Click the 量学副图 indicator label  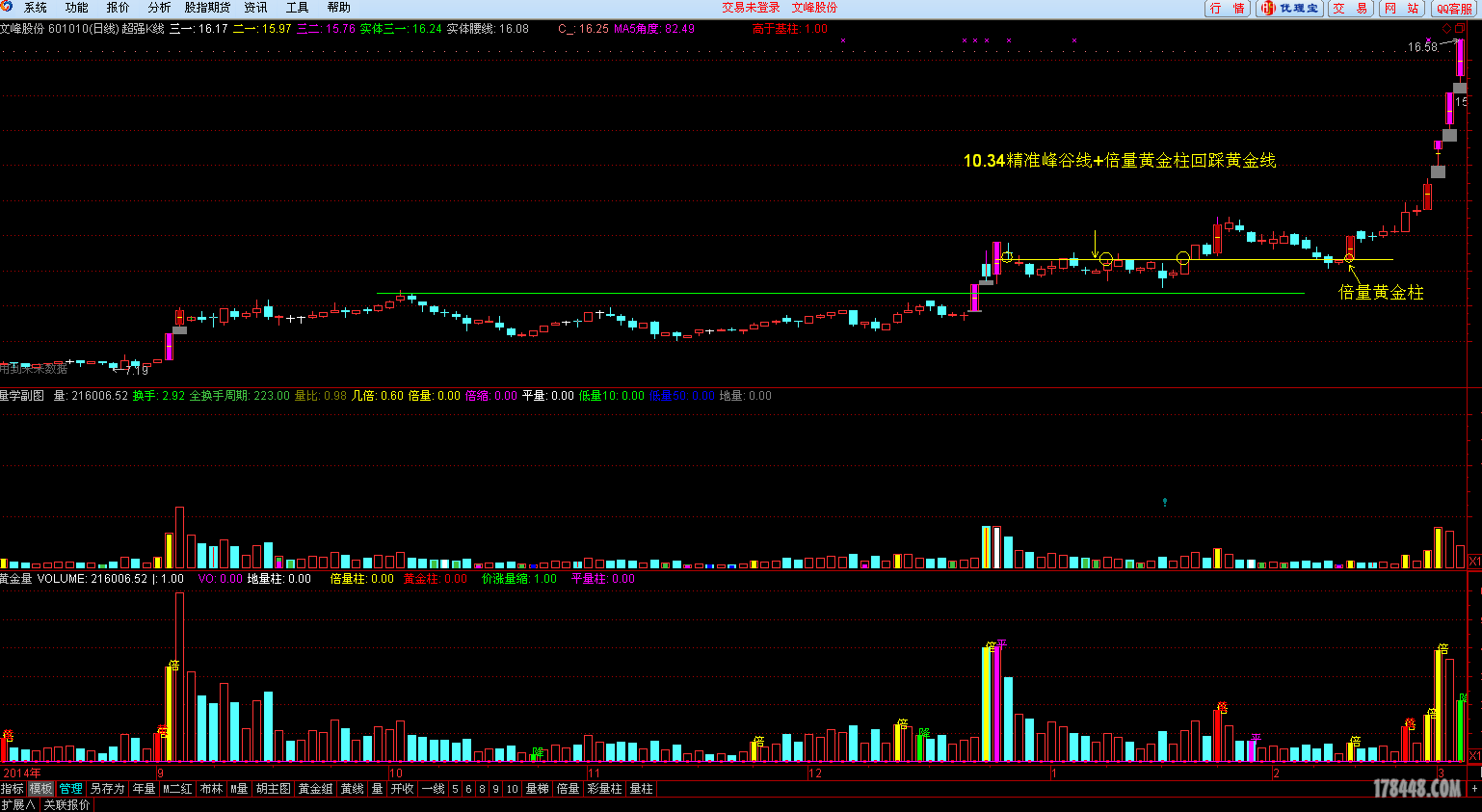tap(22, 396)
